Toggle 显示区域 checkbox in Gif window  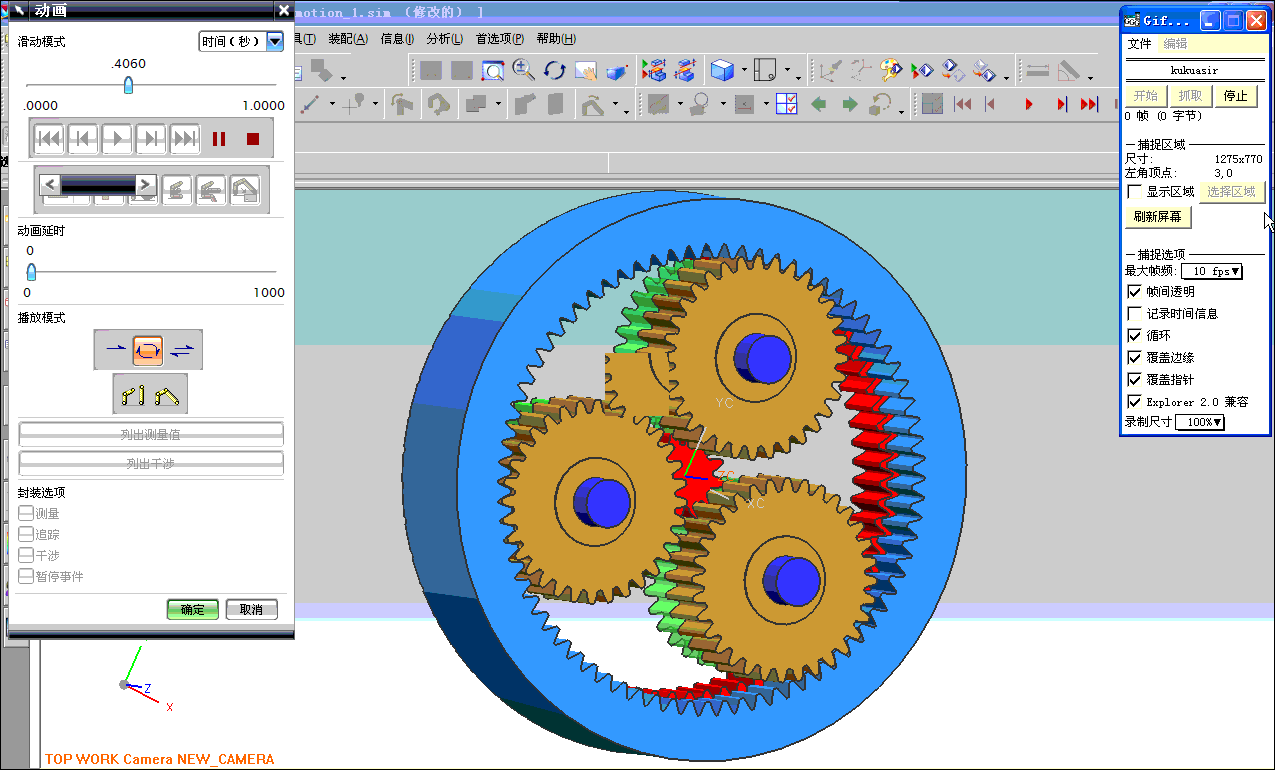[x=1134, y=191]
